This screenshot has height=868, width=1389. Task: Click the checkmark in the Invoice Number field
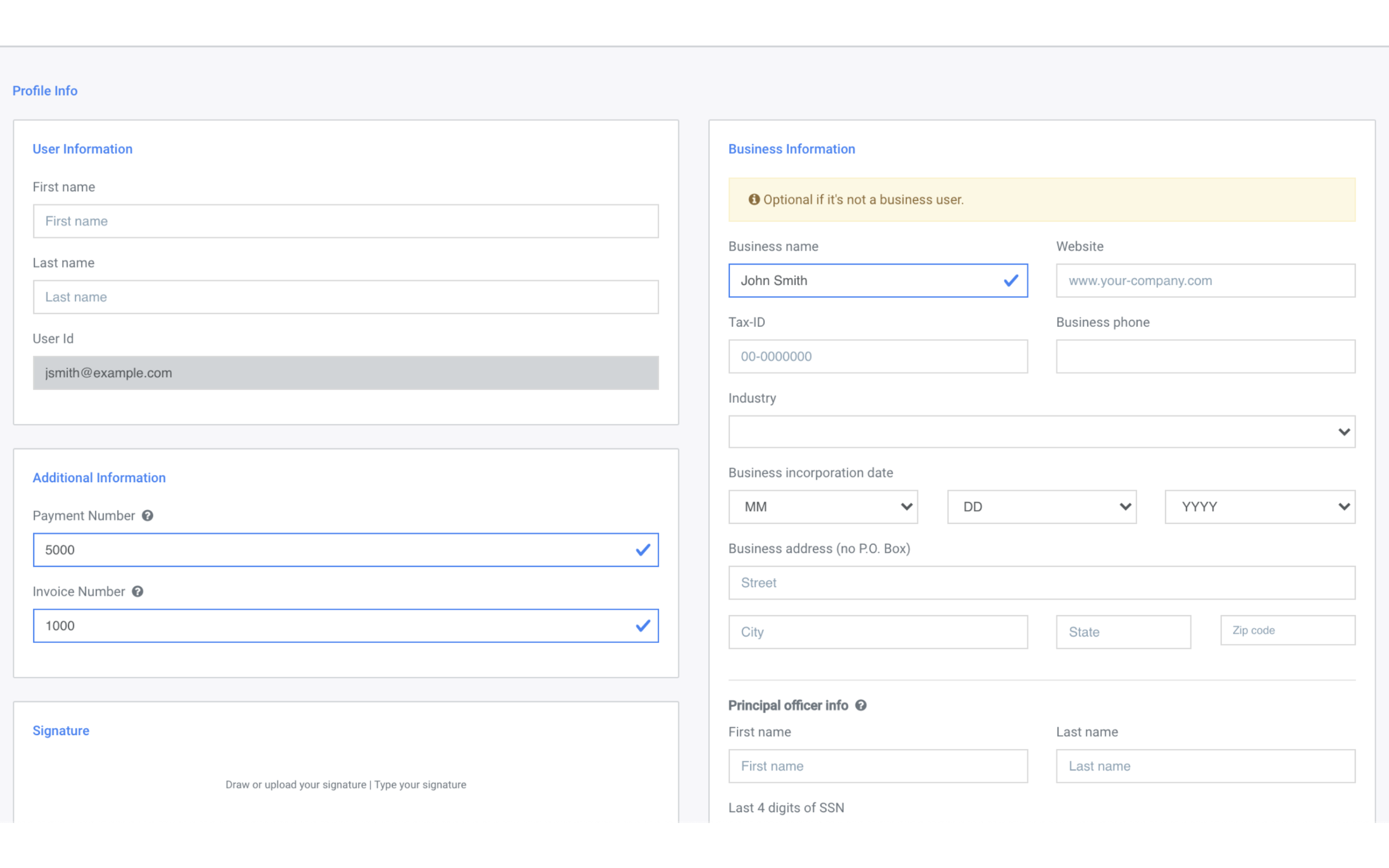click(643, 626)
